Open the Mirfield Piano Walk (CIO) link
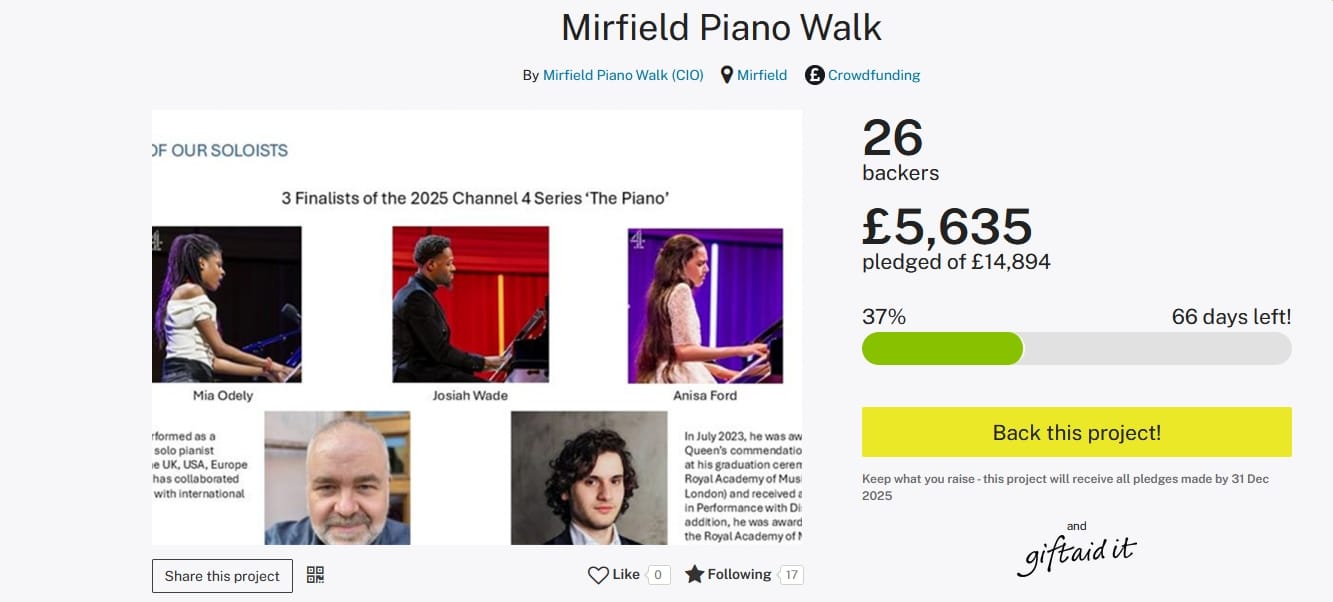This screenshot has height=602, width=1333. click(x=623, y=75)
